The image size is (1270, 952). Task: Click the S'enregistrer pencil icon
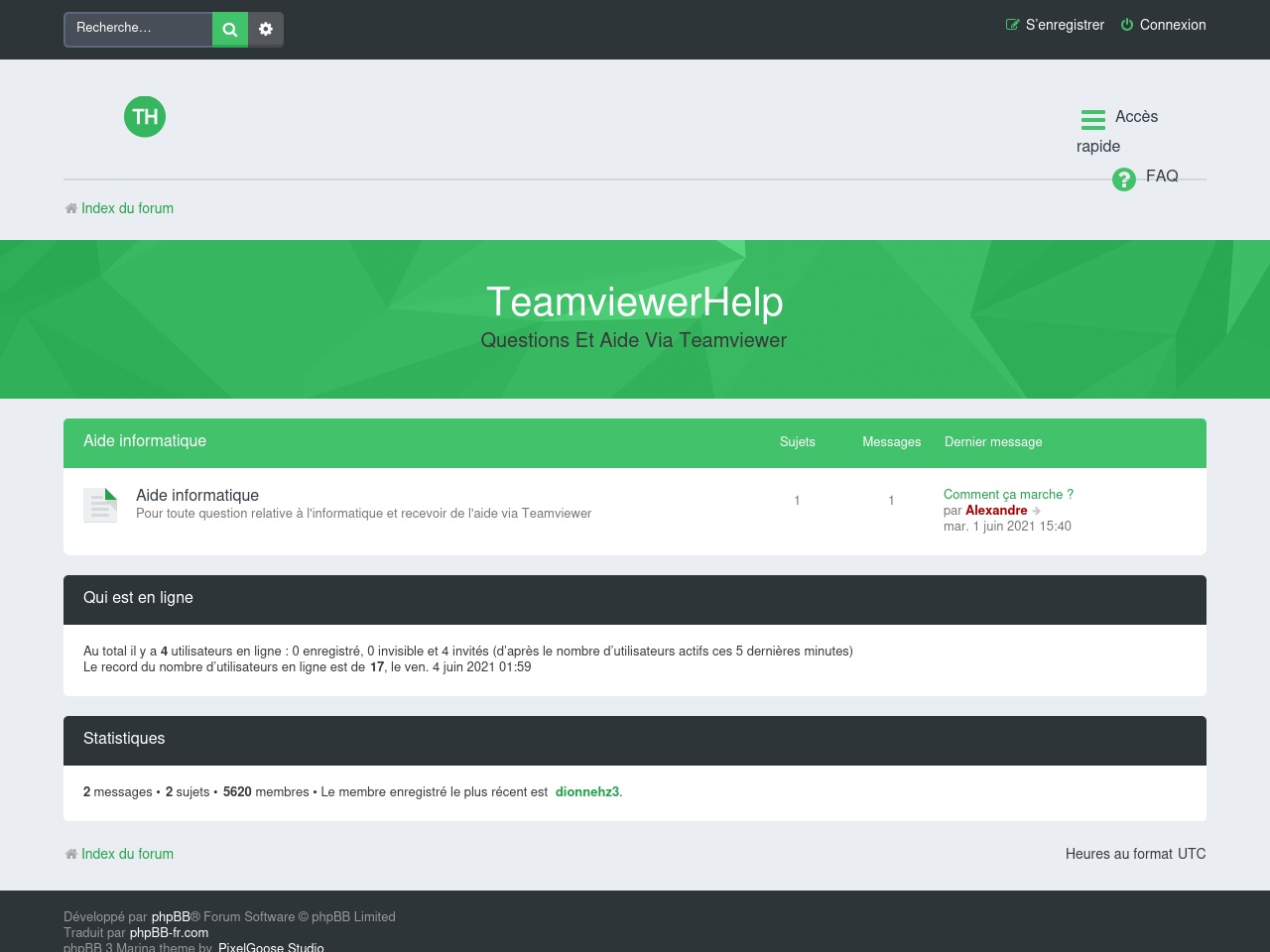[1012, 25]
